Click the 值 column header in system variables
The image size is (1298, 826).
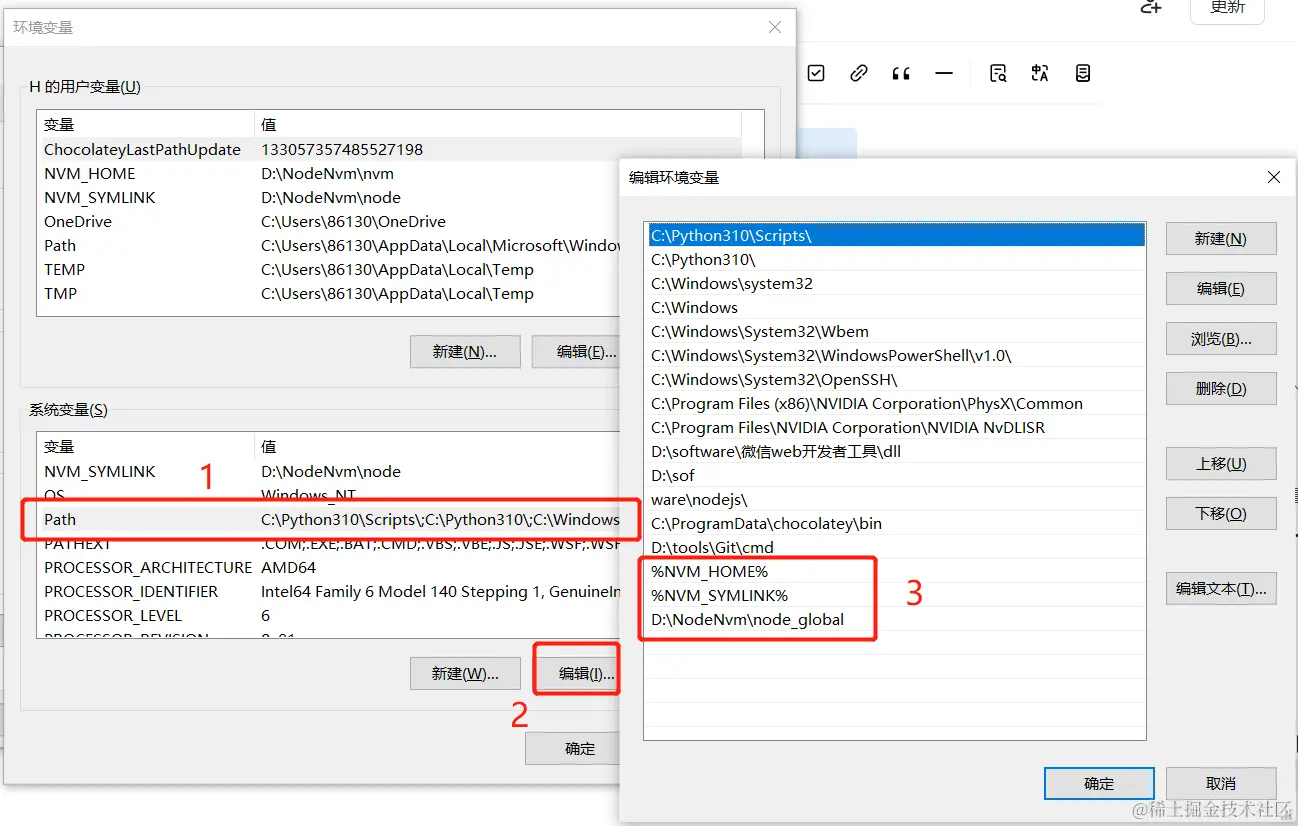click(437, 446)
